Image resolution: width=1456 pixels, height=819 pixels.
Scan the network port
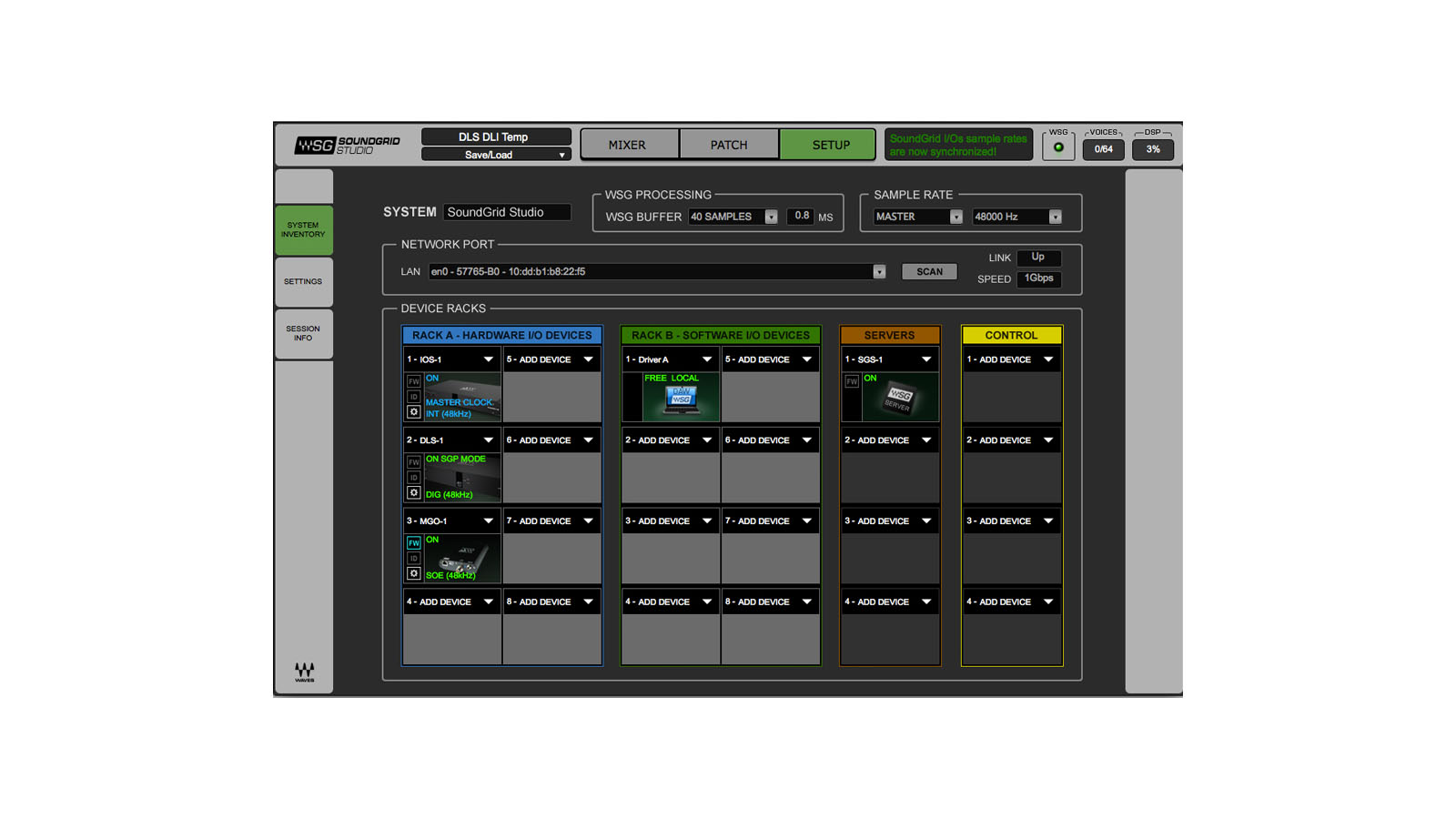[x=929, y=271]
